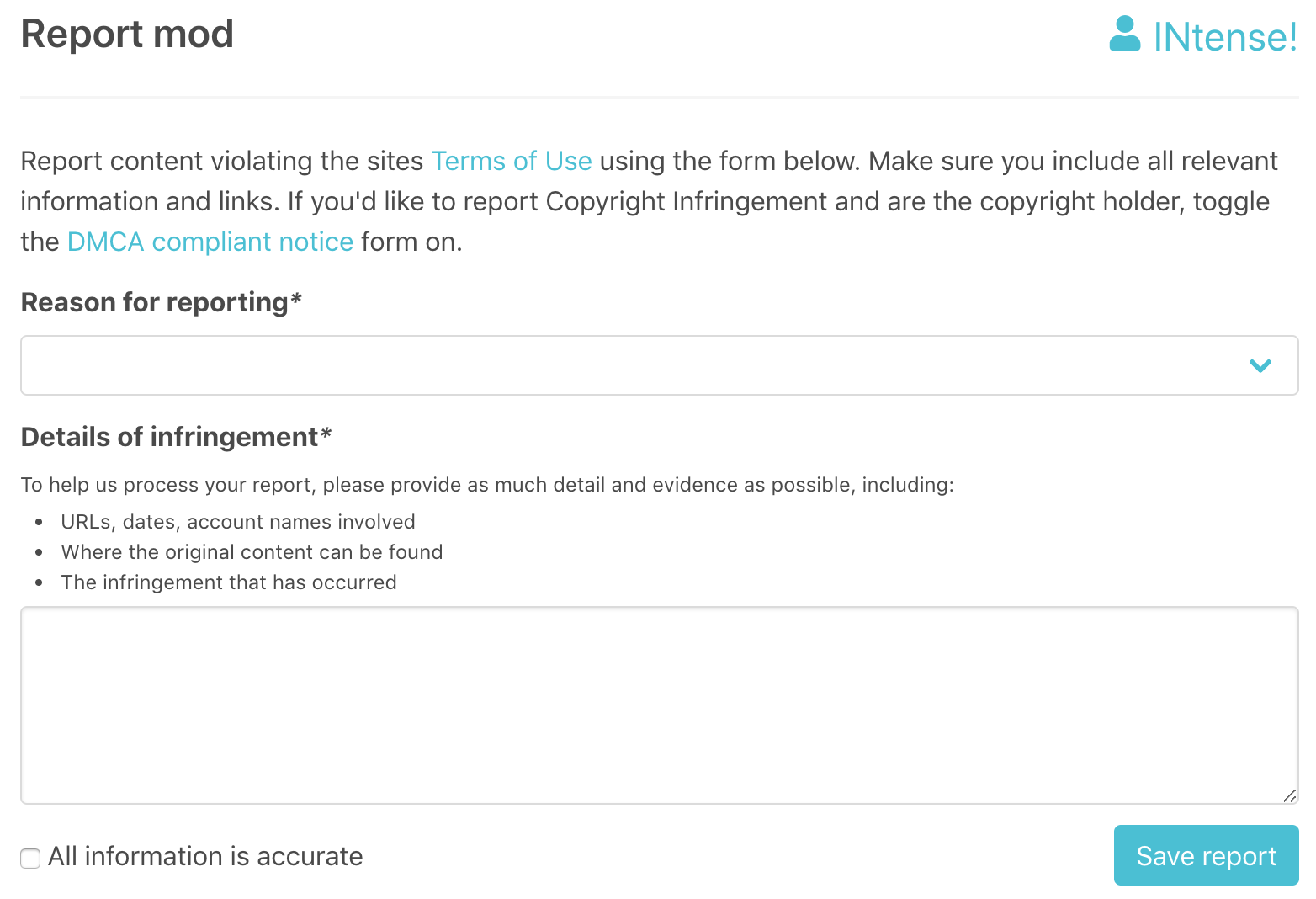Screen dimensions: 1316x899
Task: Focus the Details of infringement text area
Action: (660, 705)
